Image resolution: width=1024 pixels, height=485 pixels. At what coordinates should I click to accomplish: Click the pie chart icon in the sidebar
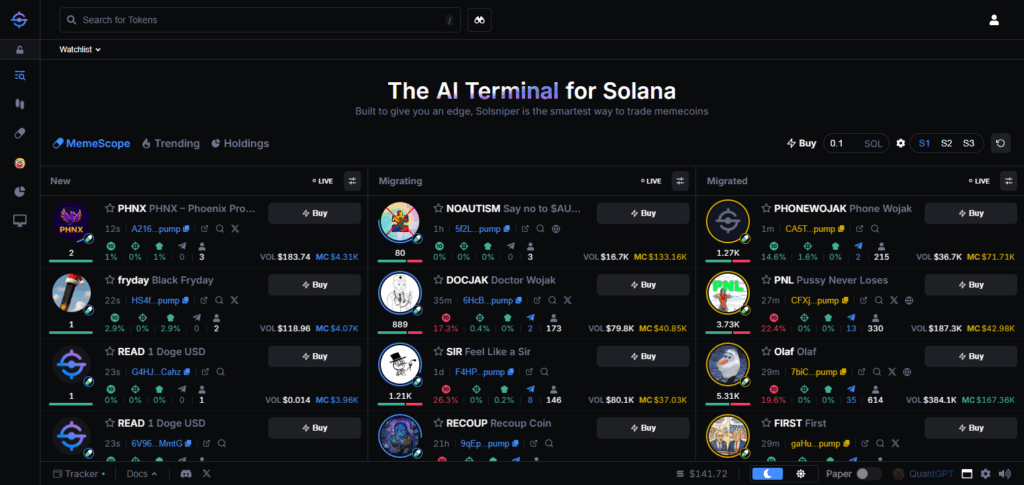[x=20, y=191]
